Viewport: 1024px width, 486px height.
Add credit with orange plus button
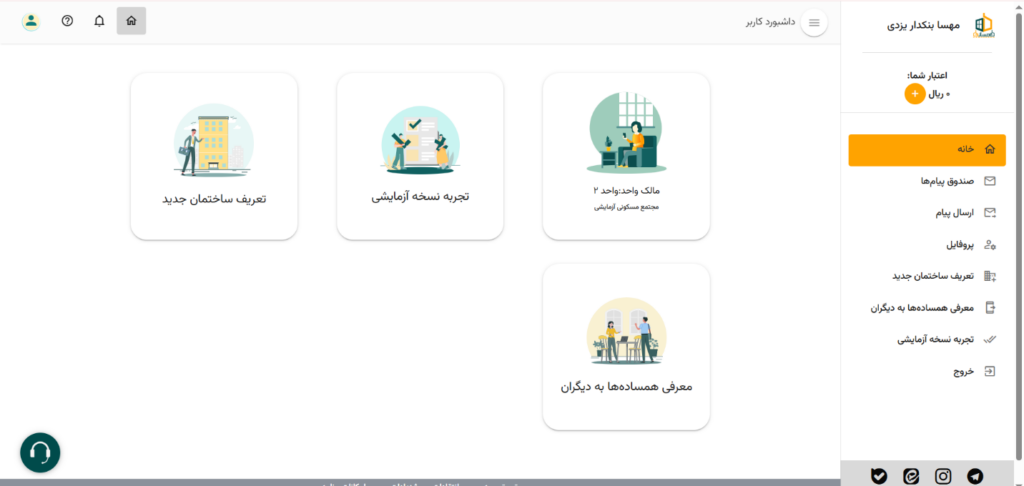[x=914, y=94]
